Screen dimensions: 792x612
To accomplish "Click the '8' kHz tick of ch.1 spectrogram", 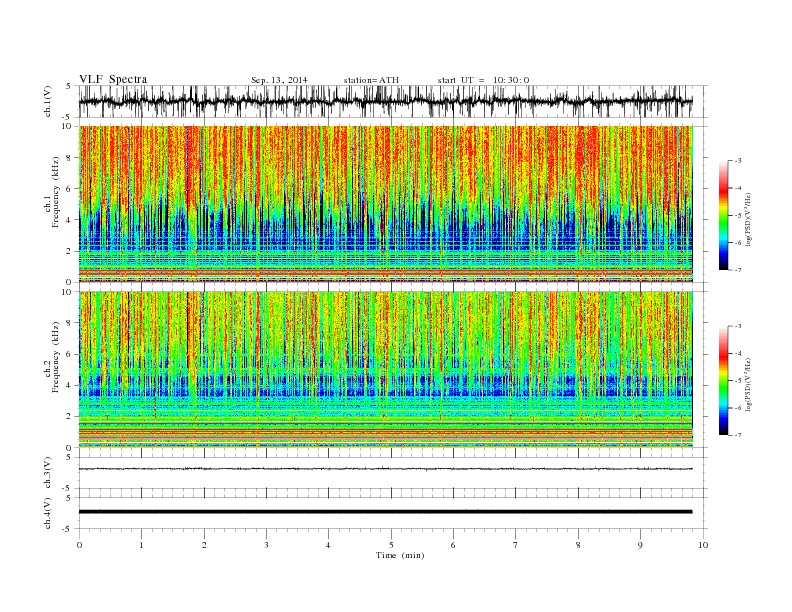I will pyautogui.click(x=69, y=158).
